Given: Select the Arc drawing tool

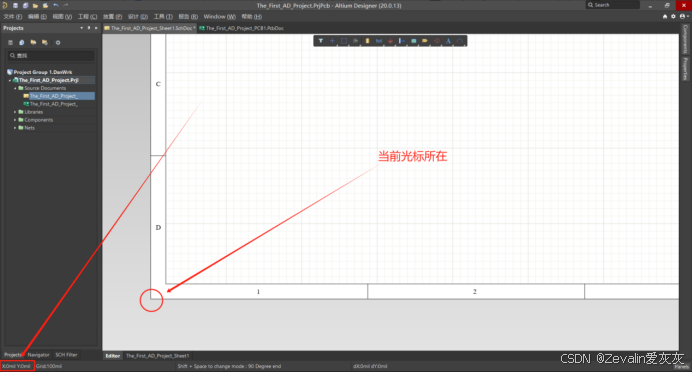Looking at the screenshot, I should click(x=460, y=41).
